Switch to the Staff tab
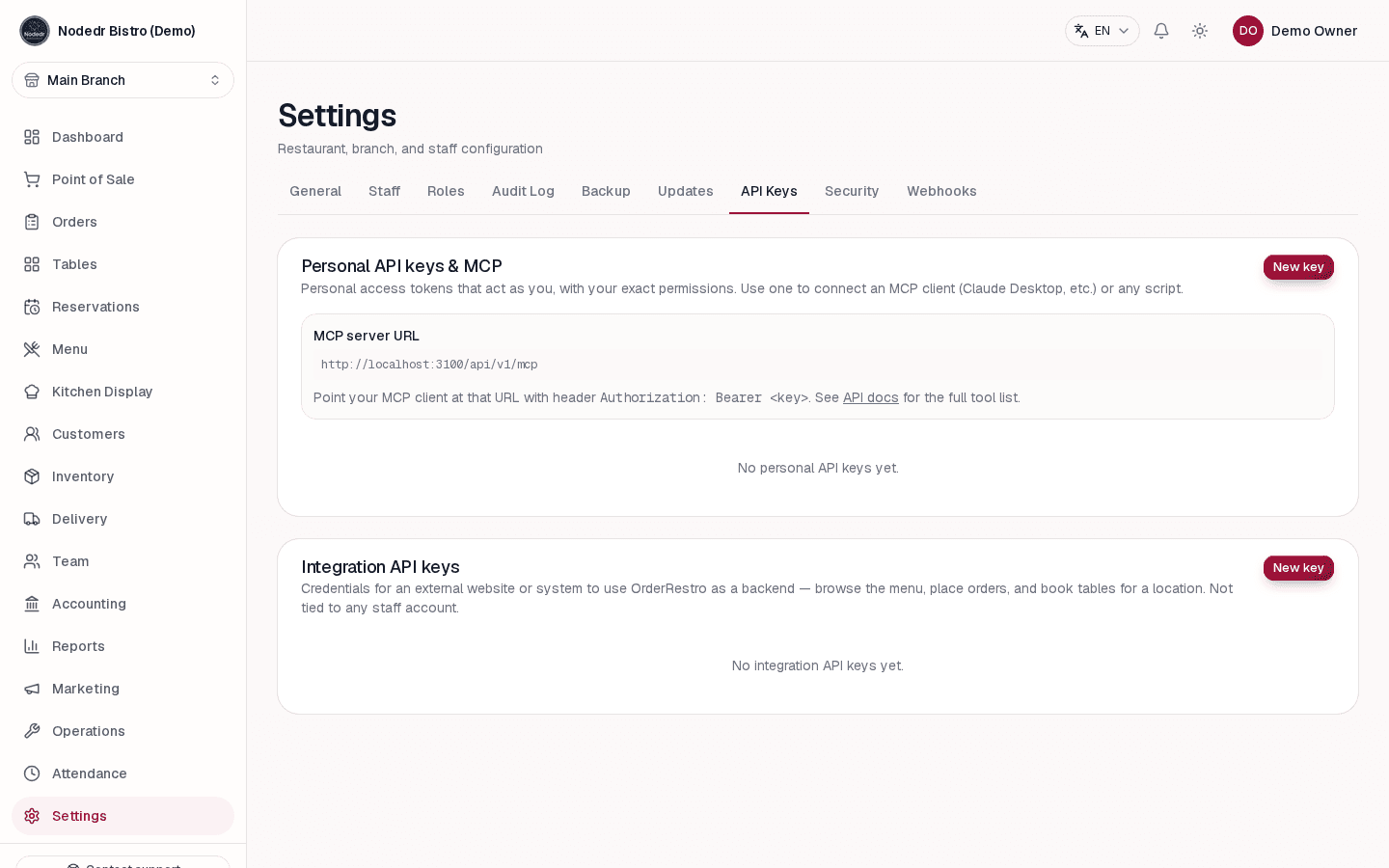 384,191
